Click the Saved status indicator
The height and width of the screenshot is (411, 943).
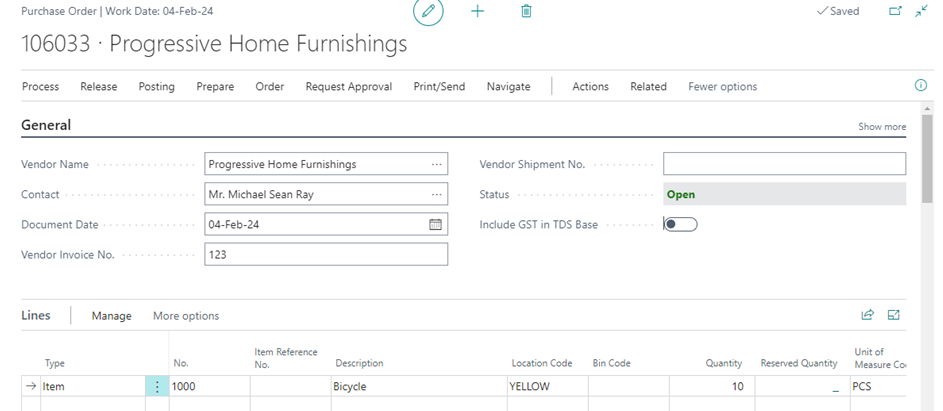838,11
